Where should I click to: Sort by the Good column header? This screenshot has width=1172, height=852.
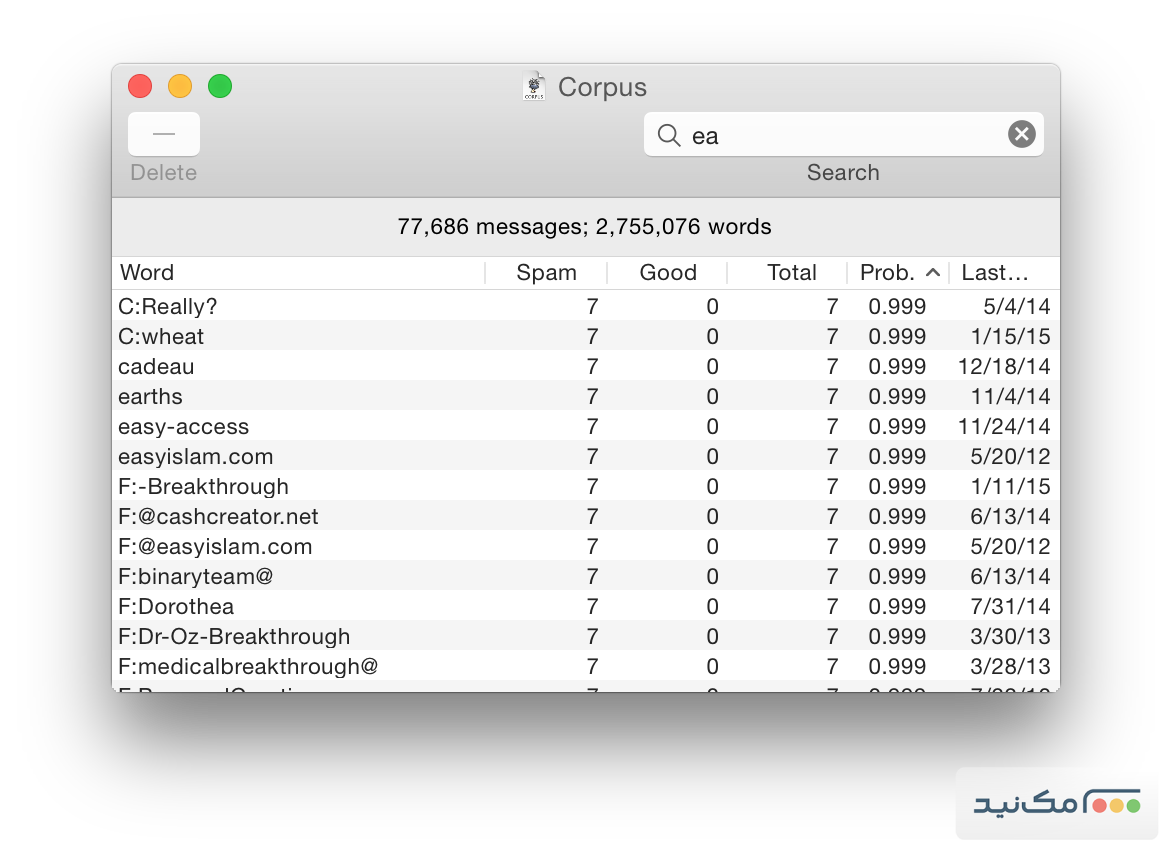tap(667, 273)
